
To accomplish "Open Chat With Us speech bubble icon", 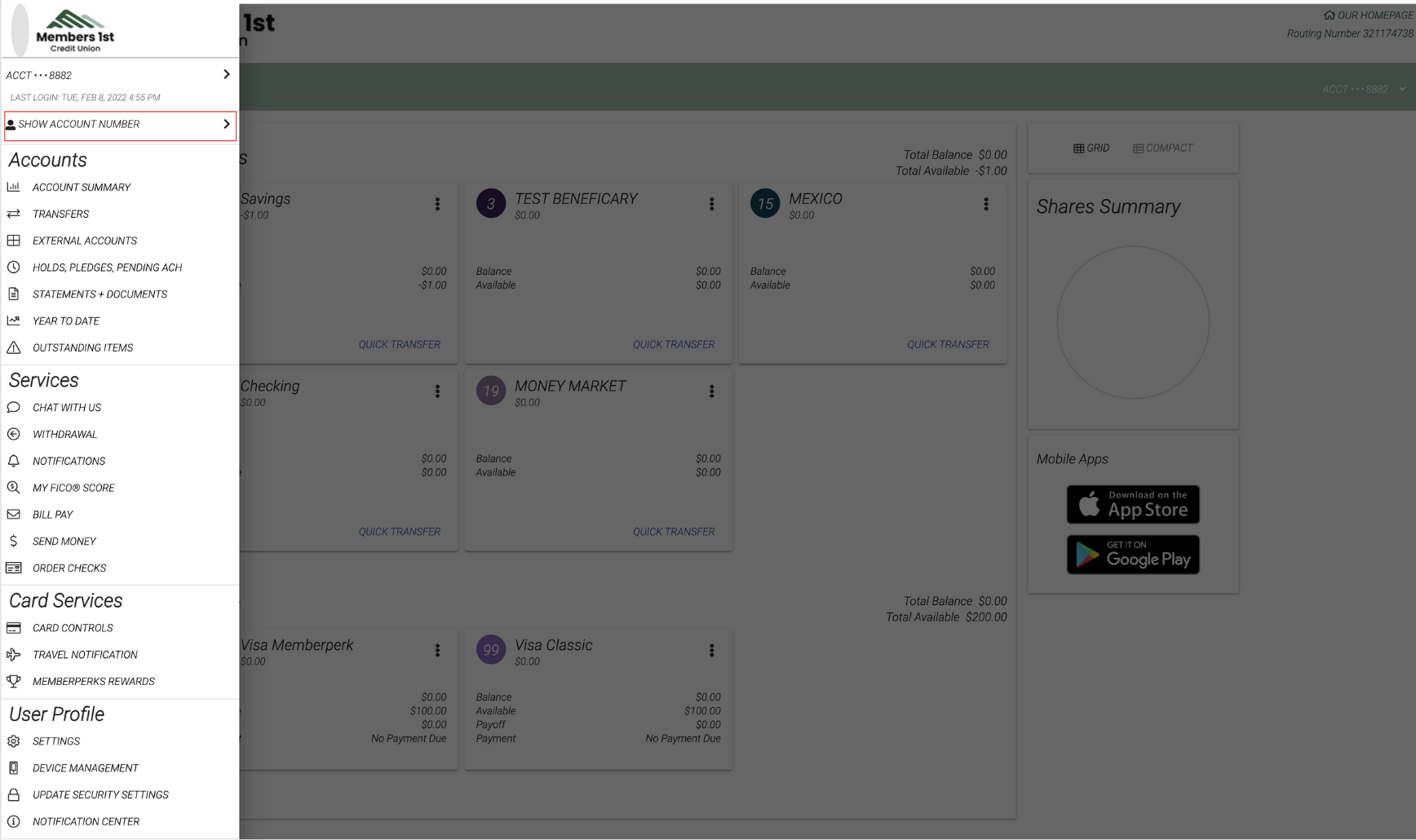I will pos(14,408).
